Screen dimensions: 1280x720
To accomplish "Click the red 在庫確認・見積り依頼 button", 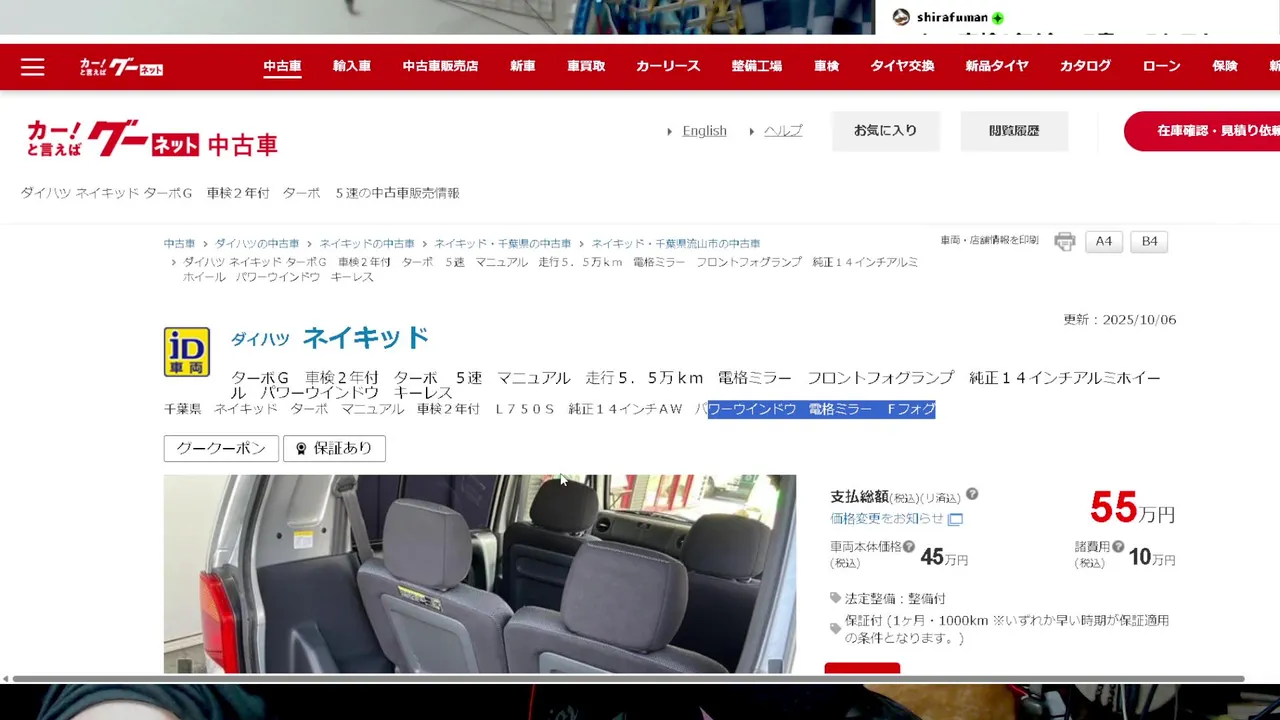I will click(x=1202, y=131).
